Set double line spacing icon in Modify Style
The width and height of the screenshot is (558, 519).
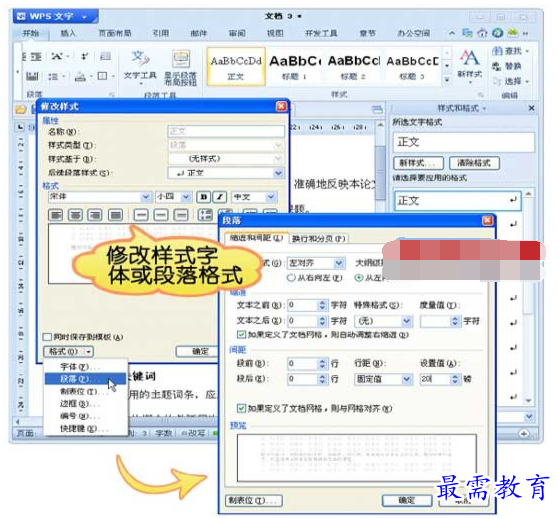tap(181, 215)
